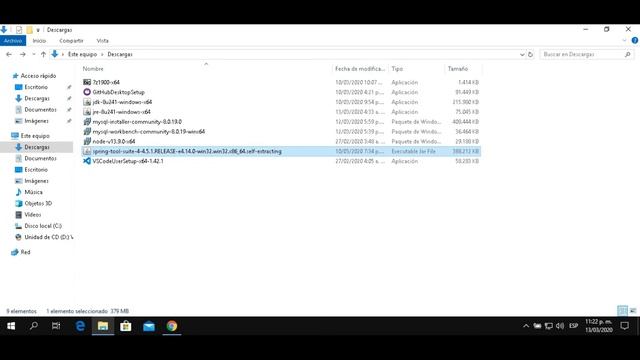Click 'Este equipo' in the address bar
Viewport: 640px width, 360px height.
[82, 54]
